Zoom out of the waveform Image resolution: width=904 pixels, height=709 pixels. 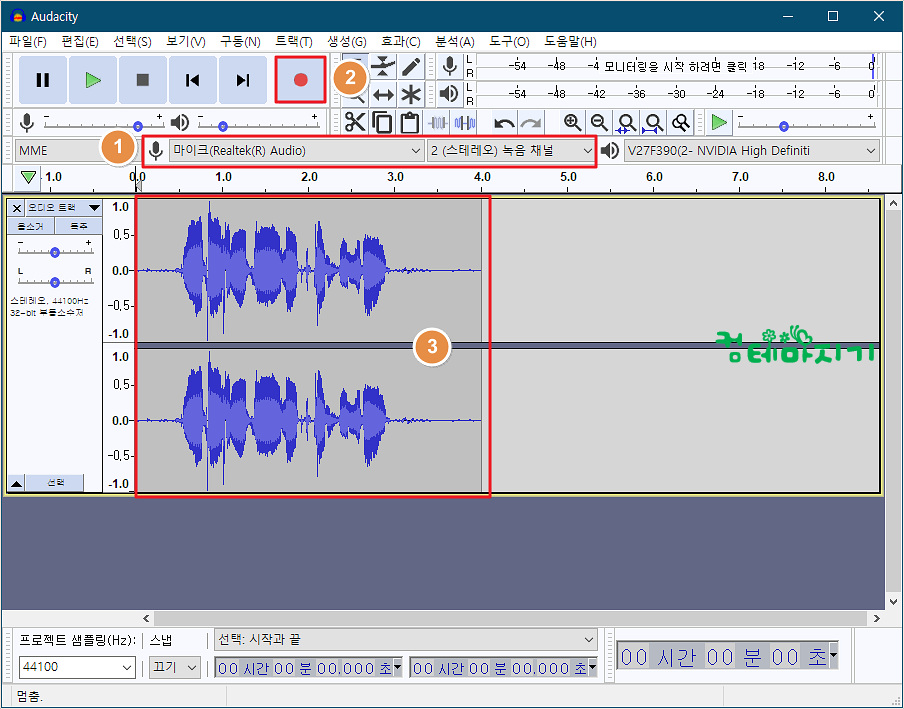coord(599,122)
